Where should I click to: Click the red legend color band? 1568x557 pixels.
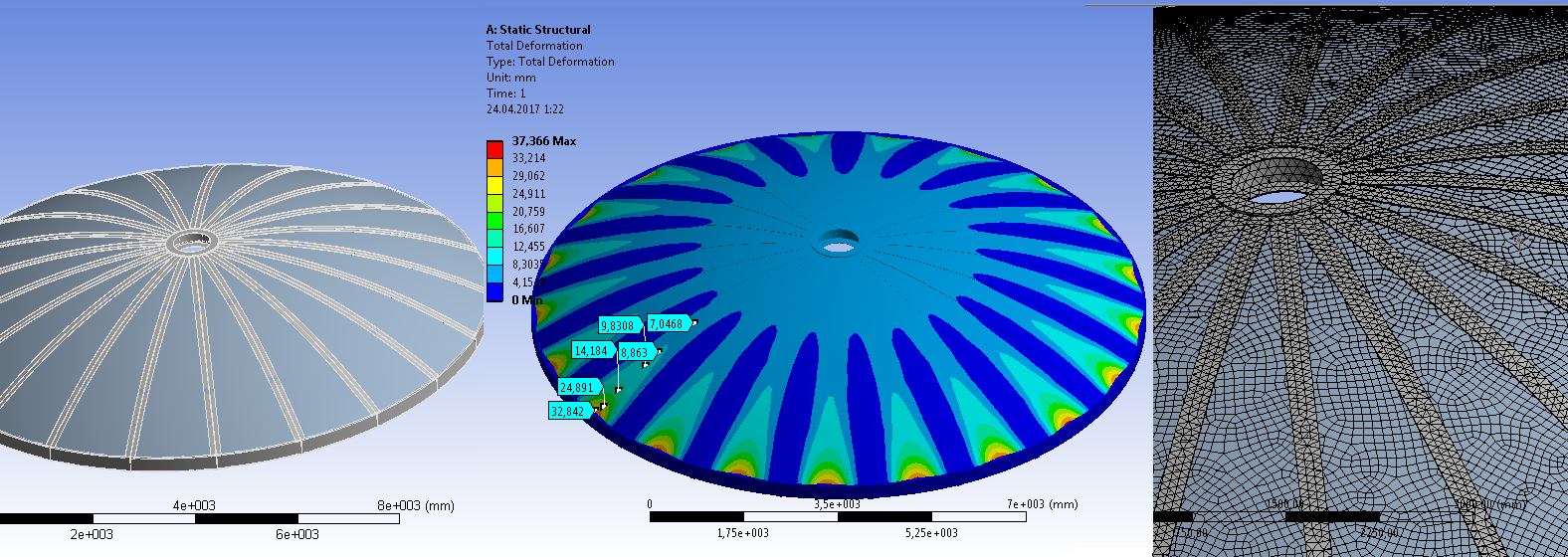[x=494, y=150]
